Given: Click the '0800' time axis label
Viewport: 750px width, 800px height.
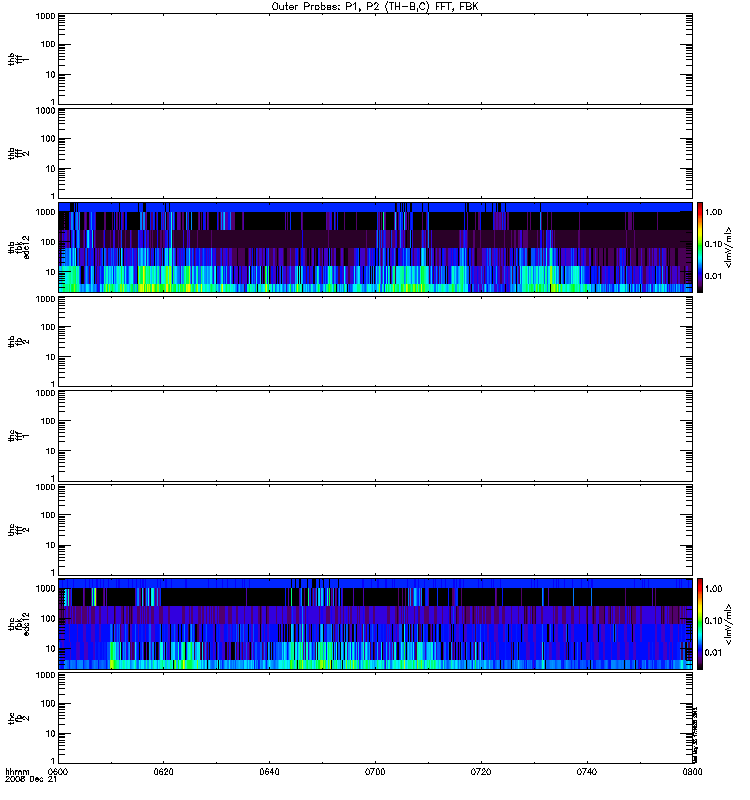Looking at the screenshot, I should tap(692, 772).
